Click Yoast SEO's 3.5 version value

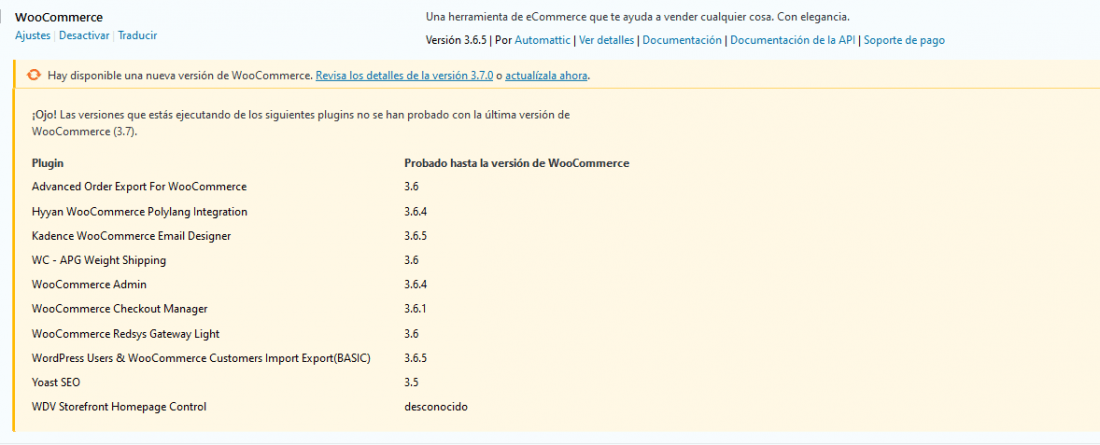pyautogui.click(x=412, y=382)
